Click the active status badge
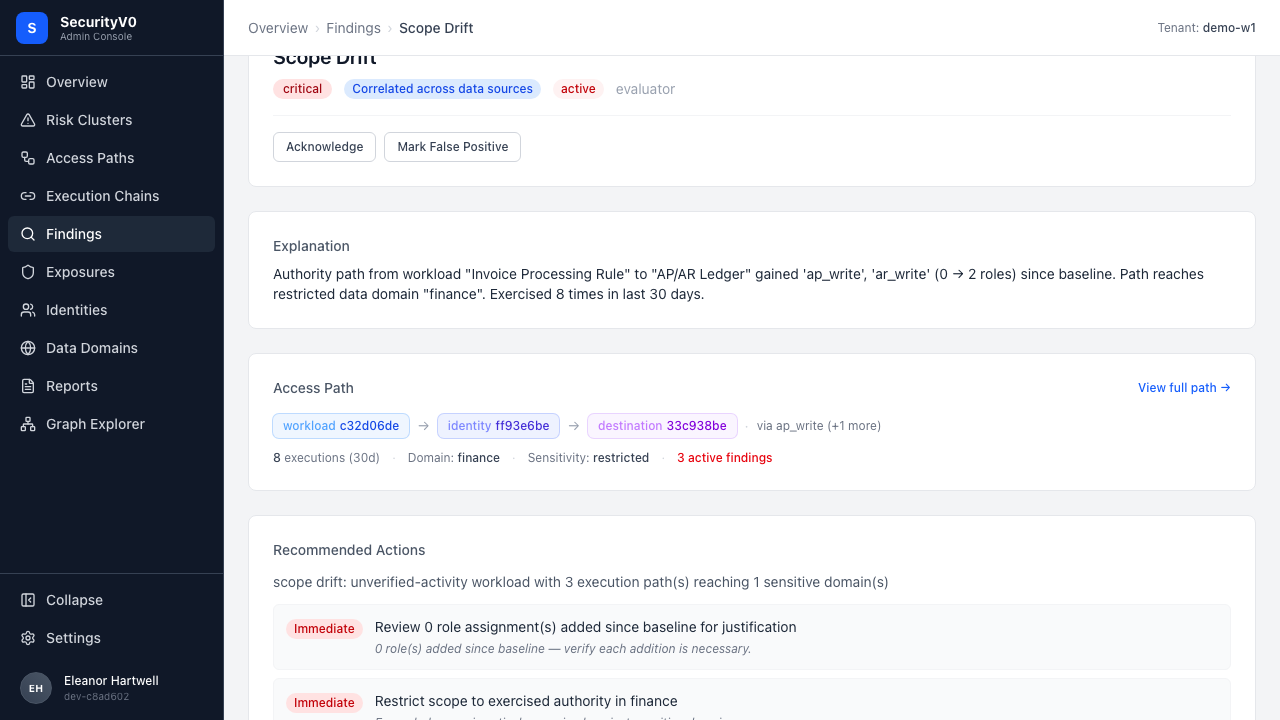Image resolution: width=1280 pixels, height=720 pixels. click(578, 89)
